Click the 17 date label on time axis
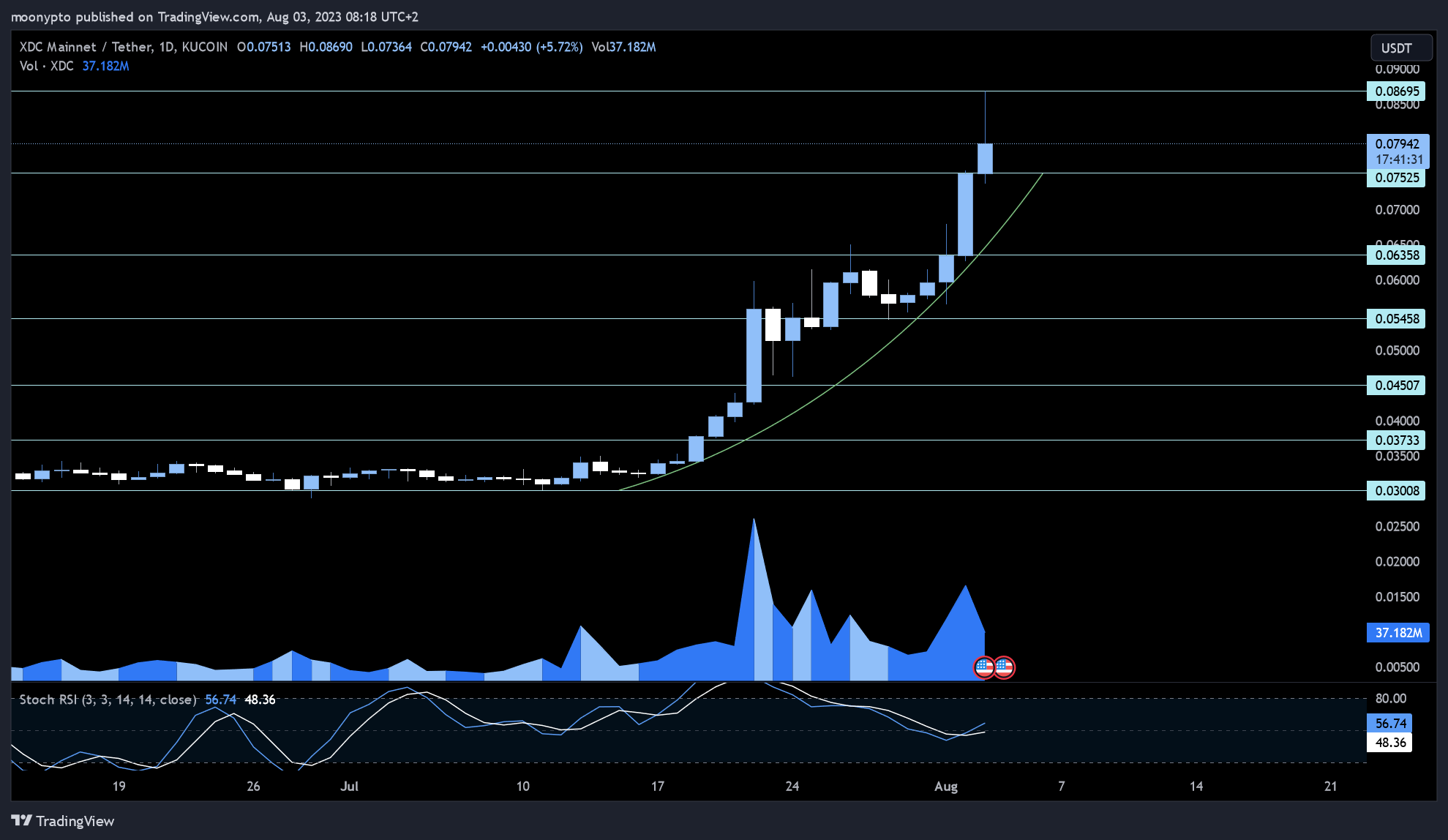The image size is (1448, 840). coord(658,787)
